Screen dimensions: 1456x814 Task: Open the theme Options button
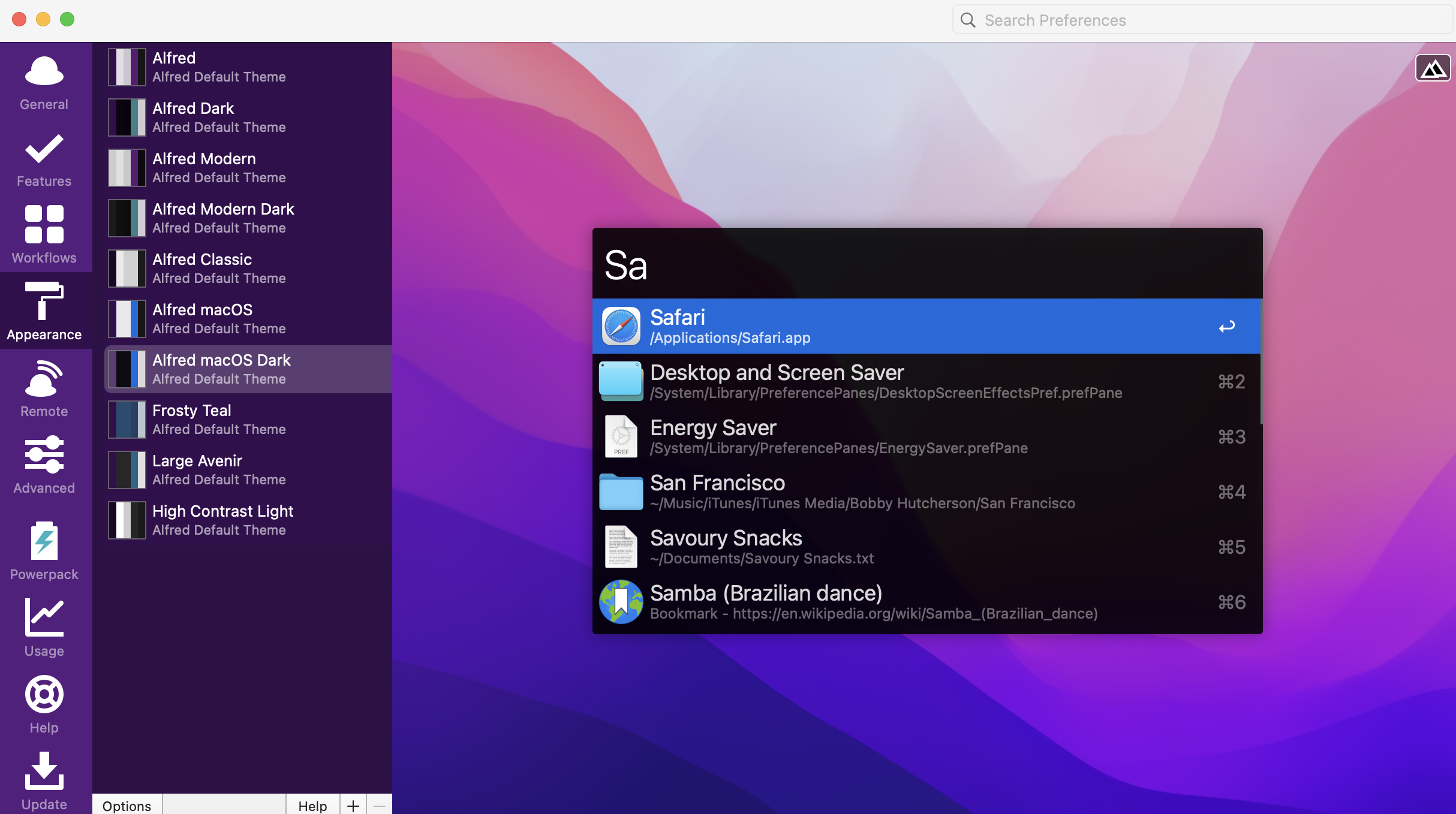(x=127, y=805)
